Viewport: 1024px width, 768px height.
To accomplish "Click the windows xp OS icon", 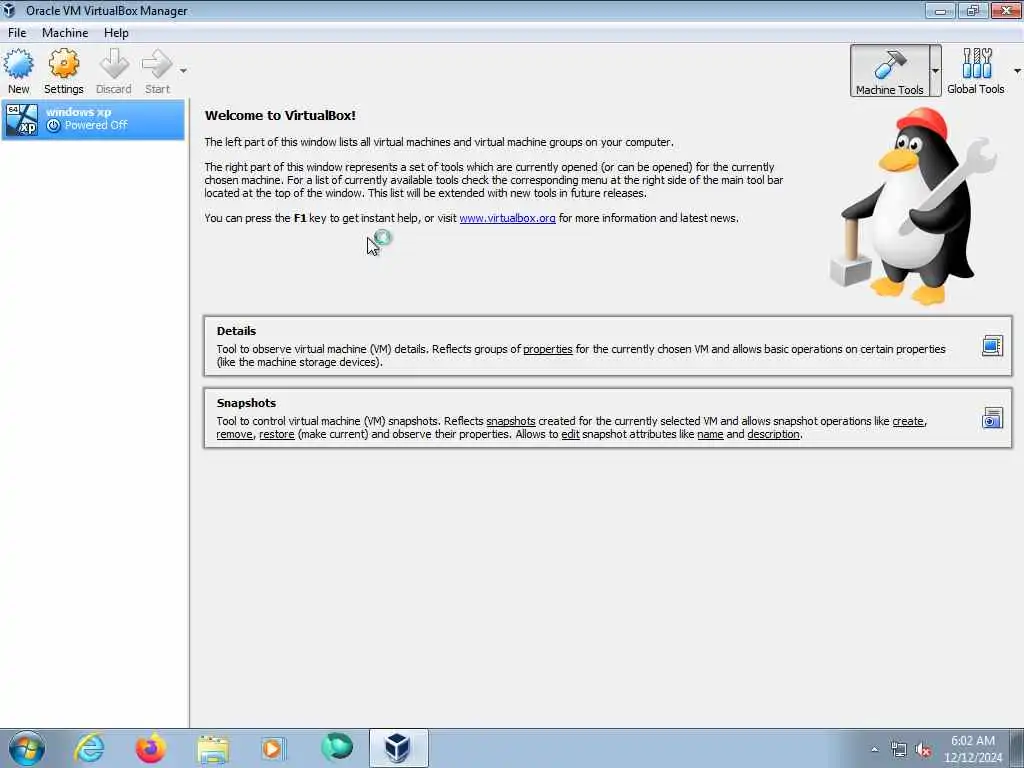I will point(22,120).
